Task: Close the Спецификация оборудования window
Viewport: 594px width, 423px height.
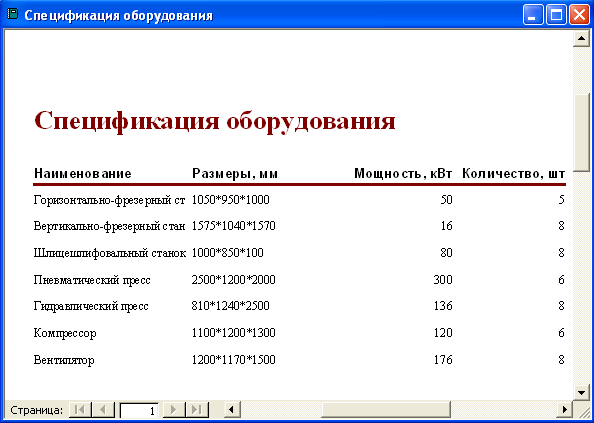Action: tap(579, 15)
